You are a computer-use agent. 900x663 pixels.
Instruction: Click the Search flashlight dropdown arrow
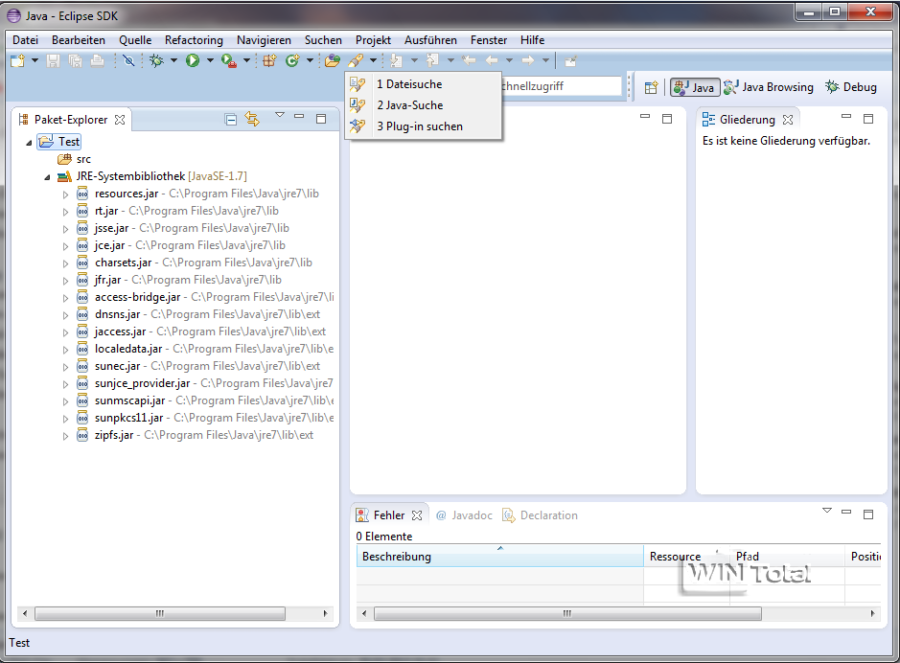click(x=373, y=60)
